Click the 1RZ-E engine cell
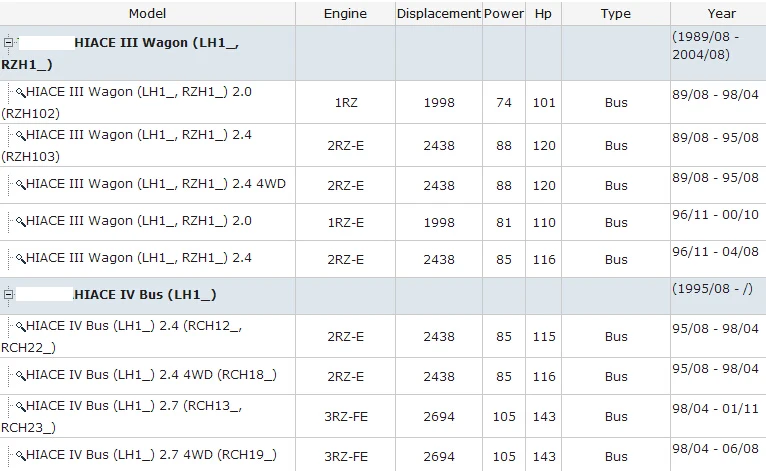Image resolution: width=766 pixels, height=471 pixels. click(x=345, y=222)
